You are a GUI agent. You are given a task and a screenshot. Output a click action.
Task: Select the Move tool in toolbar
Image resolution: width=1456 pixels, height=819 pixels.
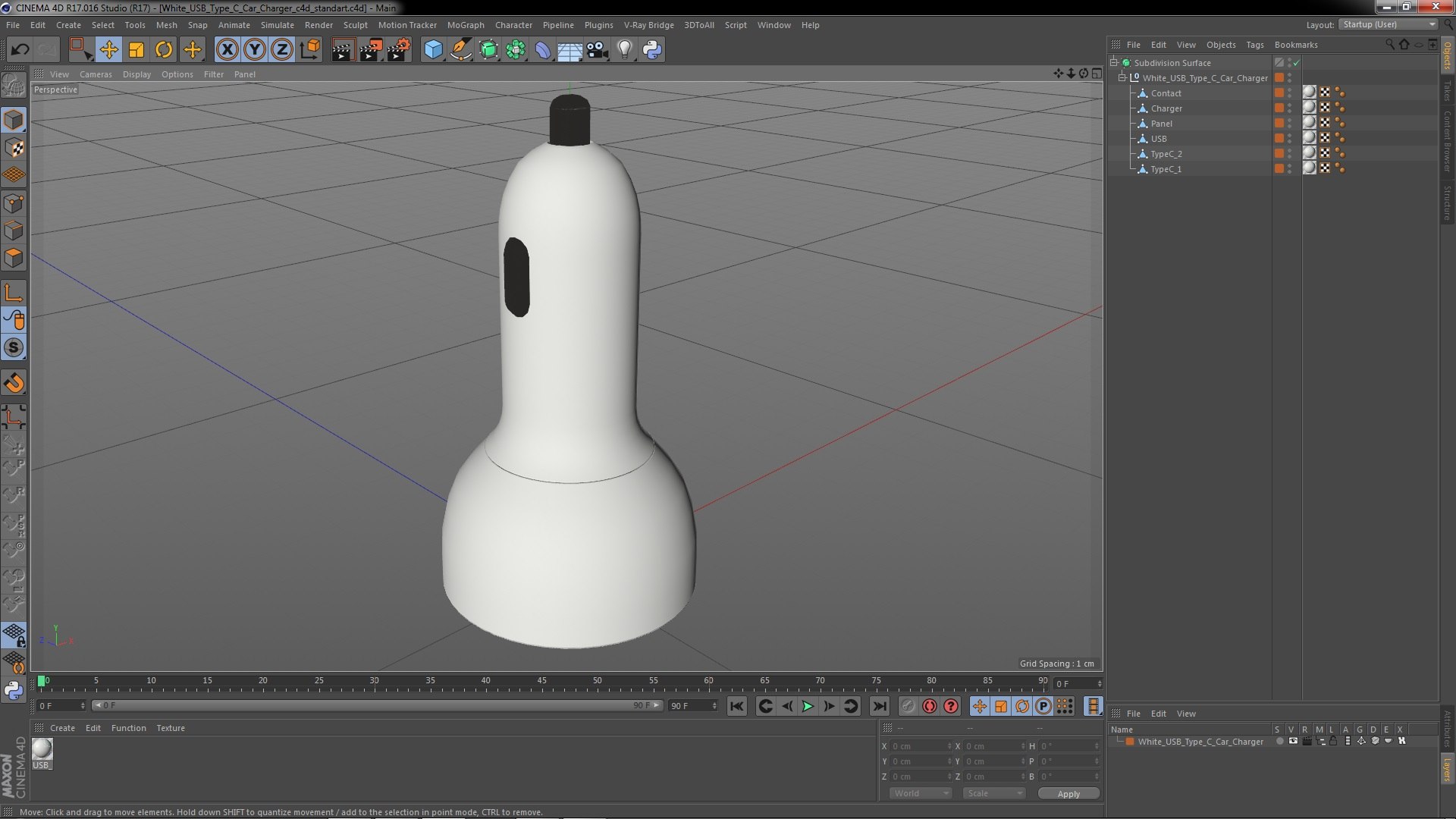(108, 50)
